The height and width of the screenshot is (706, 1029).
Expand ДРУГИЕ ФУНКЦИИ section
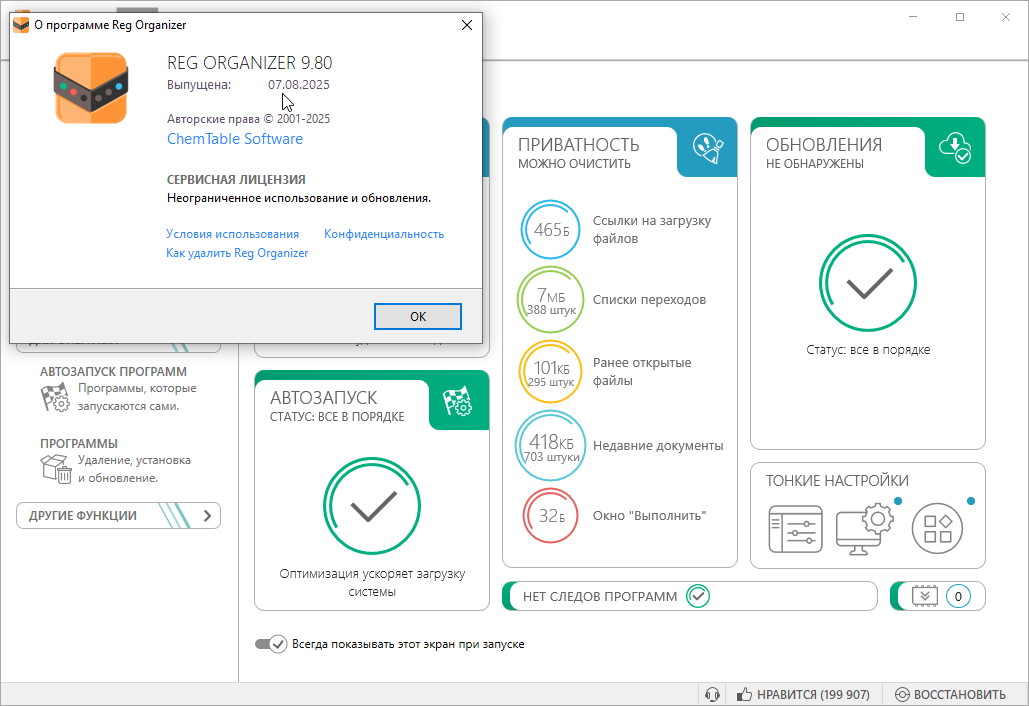(118, 516)
